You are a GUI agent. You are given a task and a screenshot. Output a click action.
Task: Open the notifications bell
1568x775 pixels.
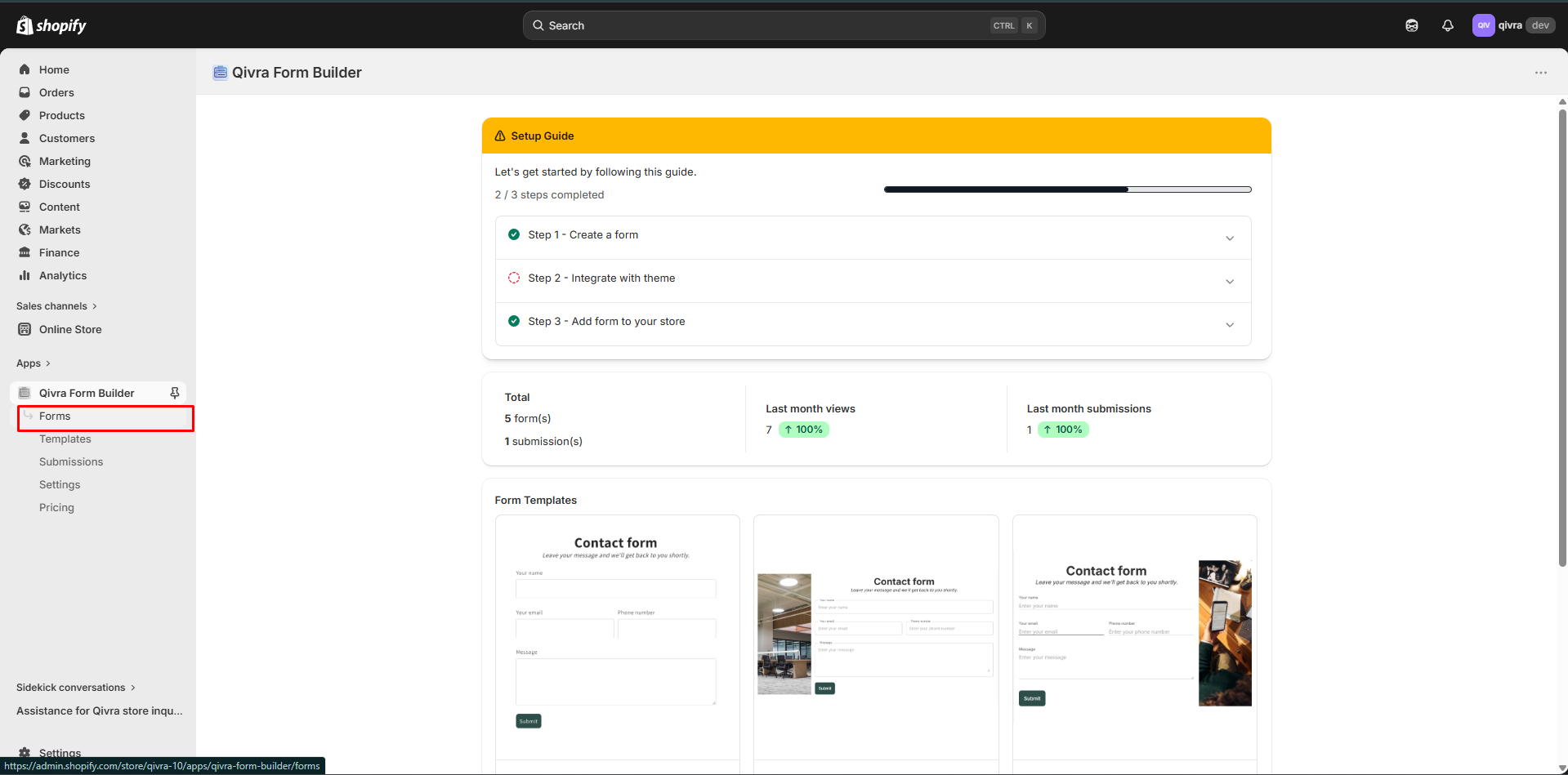point(1448,25)
